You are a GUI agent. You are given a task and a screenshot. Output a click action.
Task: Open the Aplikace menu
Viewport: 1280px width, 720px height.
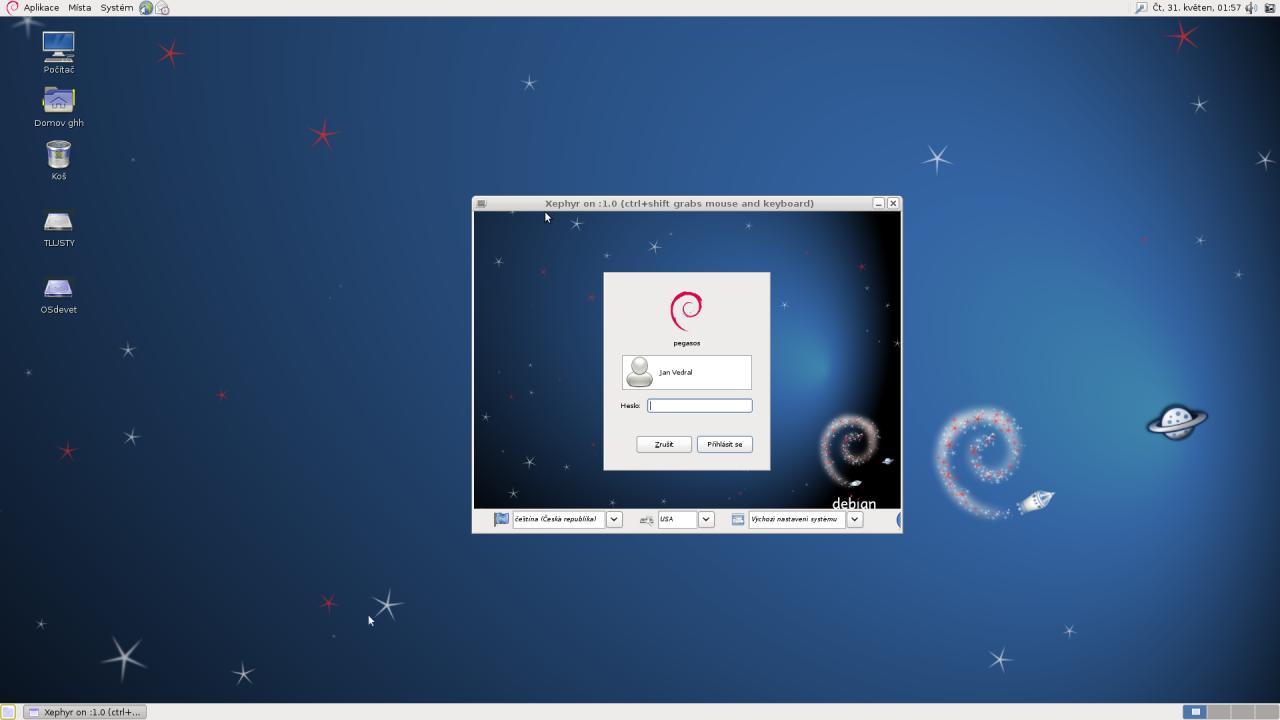41,7
